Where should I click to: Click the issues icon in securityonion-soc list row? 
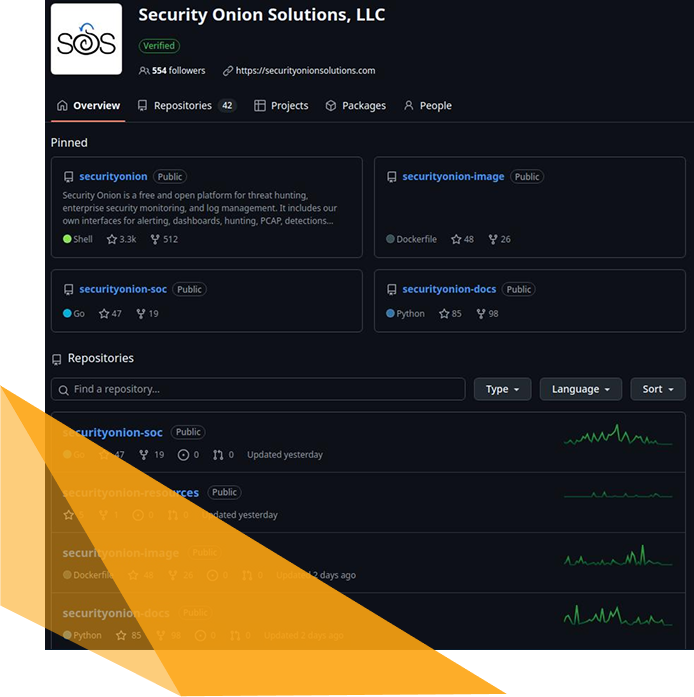[183, 455]
